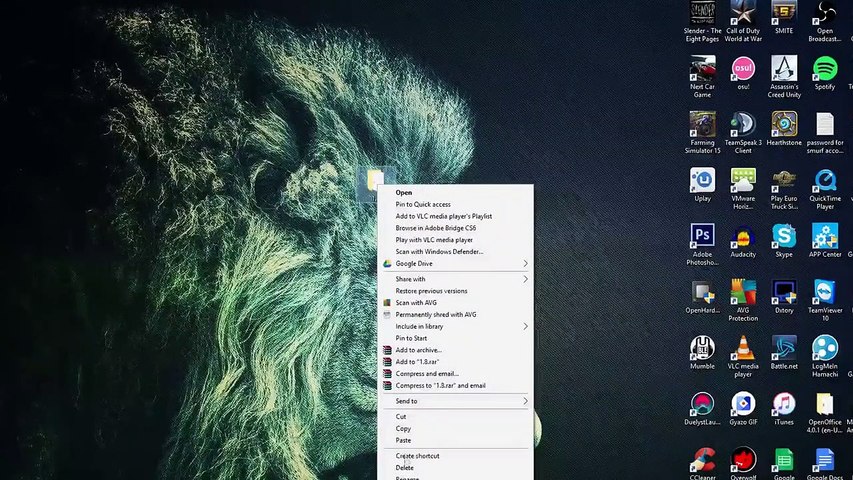The height and width of the screenshot is (480, 853).
Task: Open the Audacity desktop icon
Action: [743, 241]
